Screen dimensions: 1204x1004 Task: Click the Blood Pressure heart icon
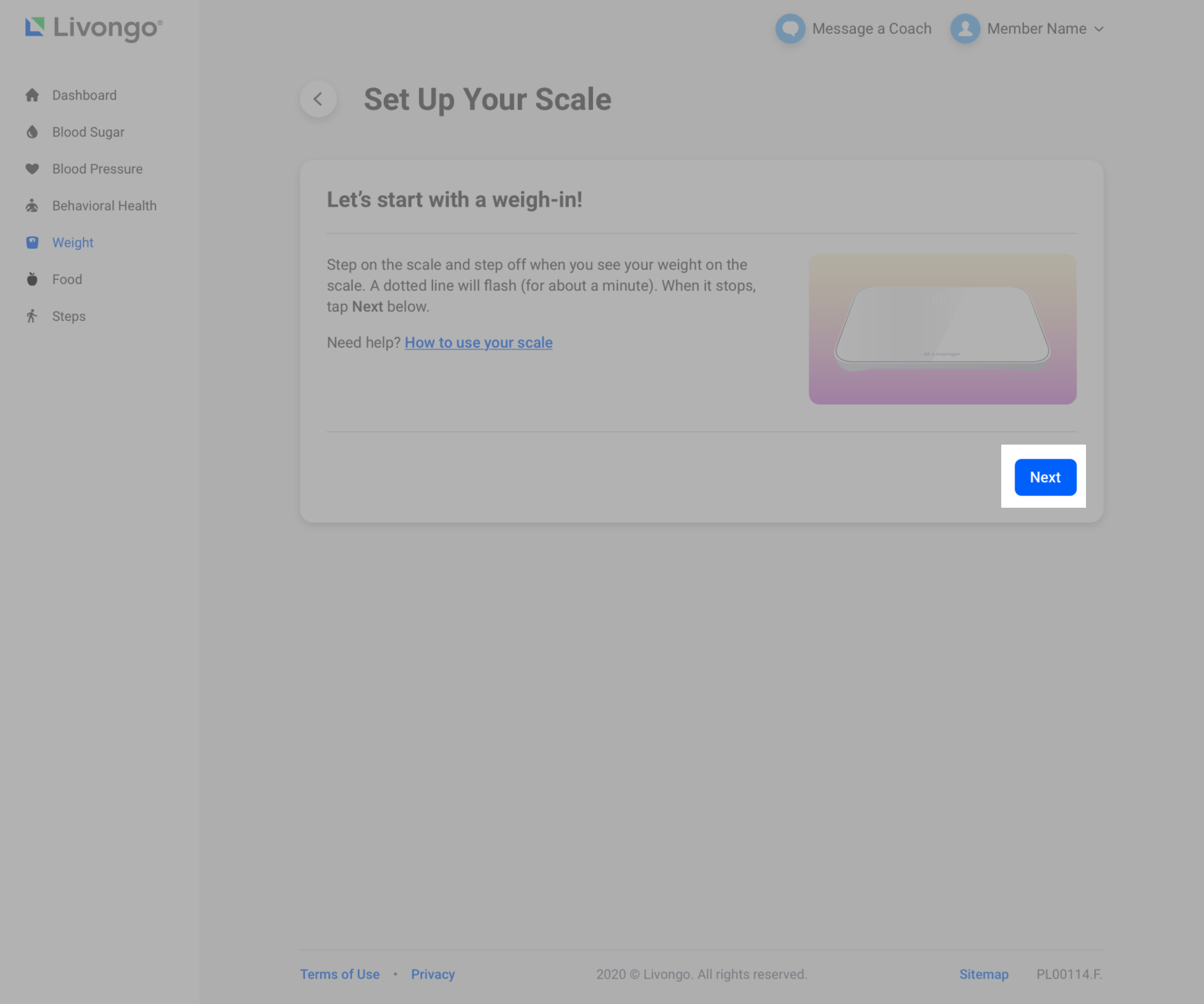click(32, 168)
